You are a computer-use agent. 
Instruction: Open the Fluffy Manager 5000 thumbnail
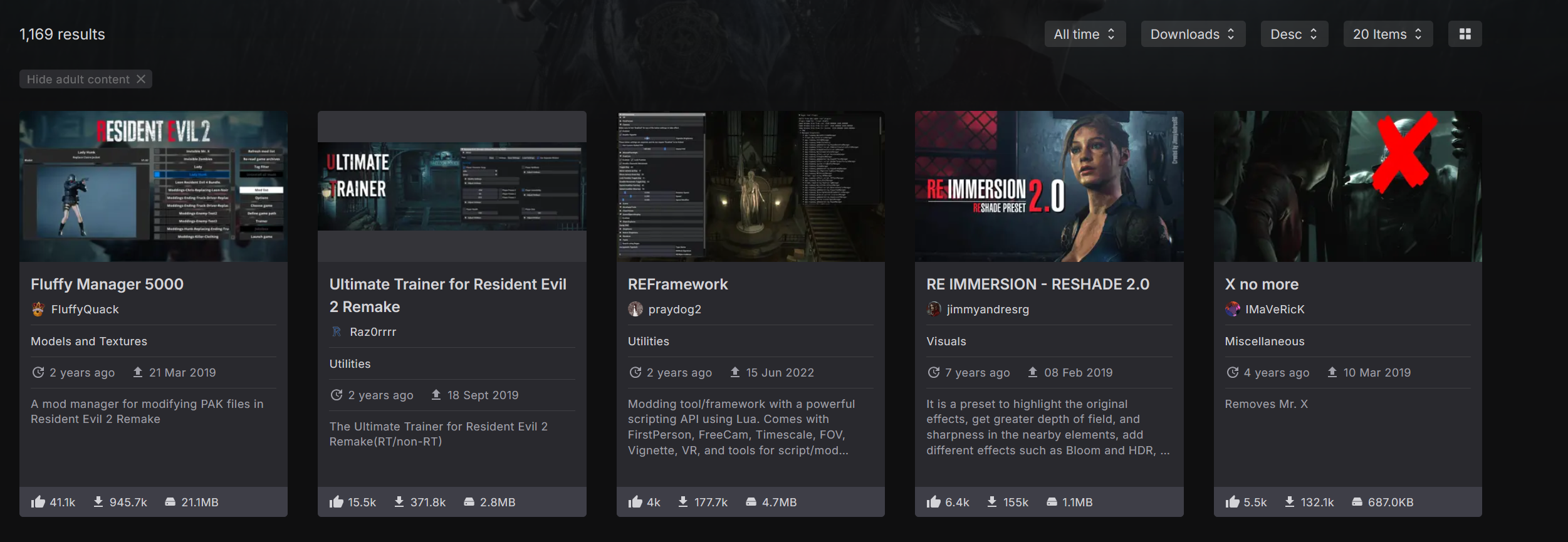154,186
